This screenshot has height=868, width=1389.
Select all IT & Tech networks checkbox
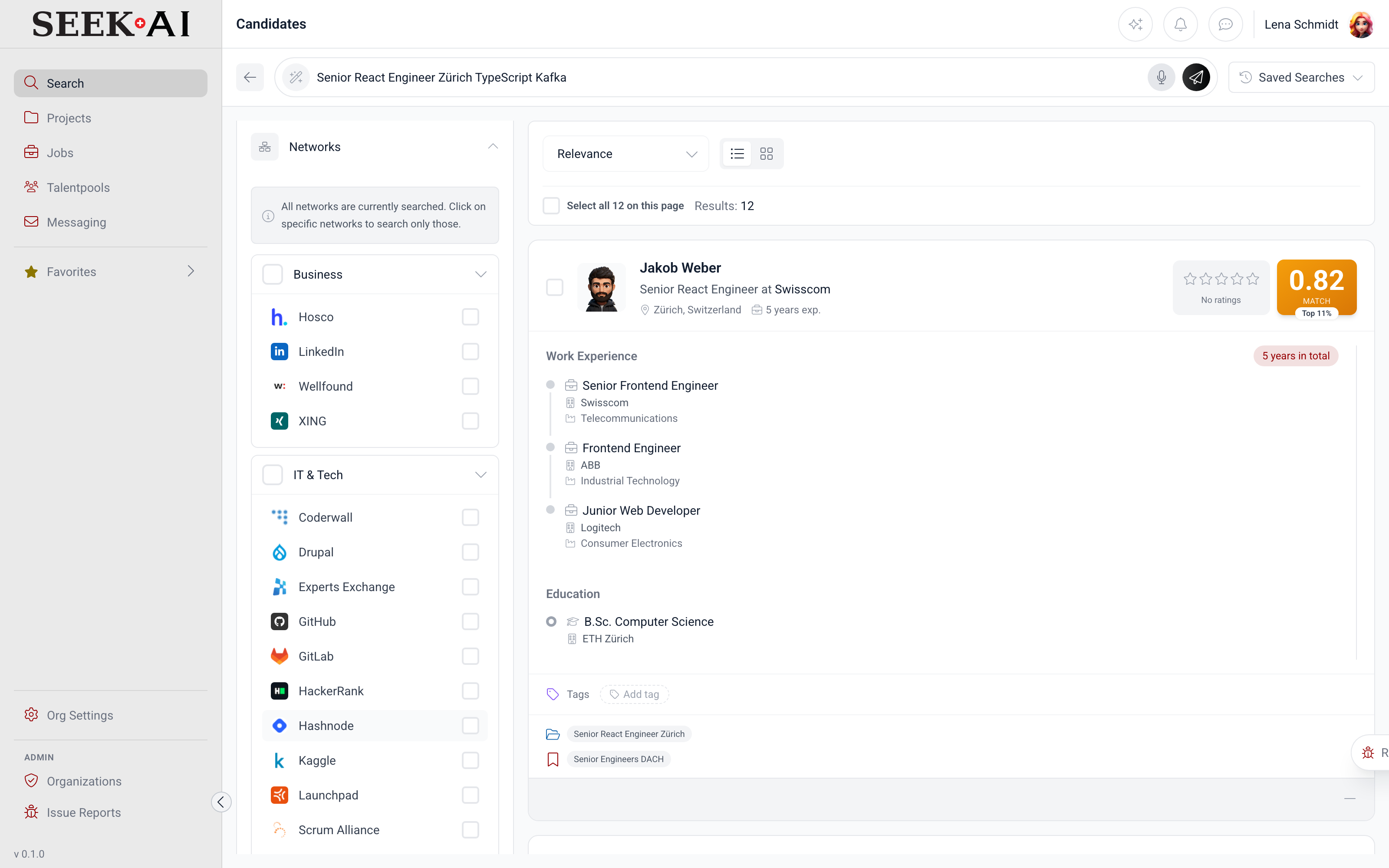[x=273, y=475]
